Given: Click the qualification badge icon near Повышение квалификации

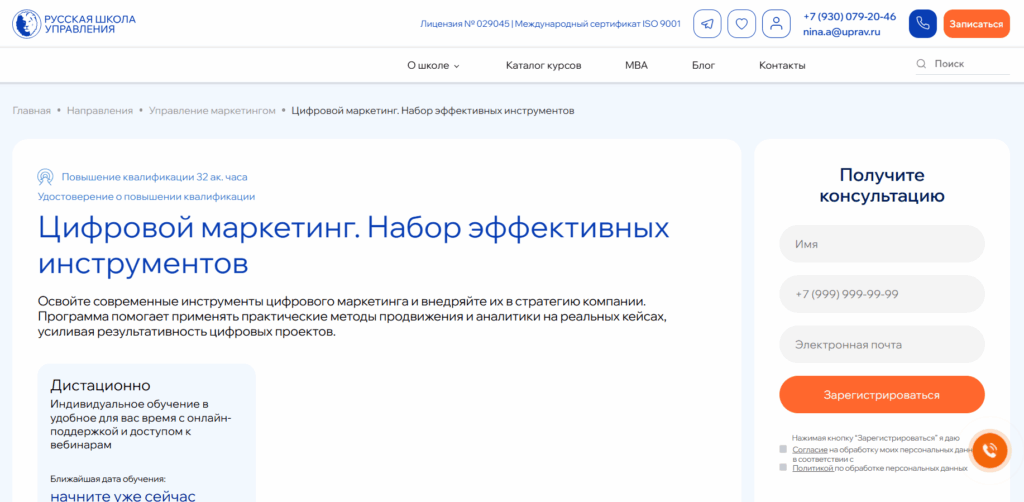Looking at the screenshot, I should click(45, 177).
